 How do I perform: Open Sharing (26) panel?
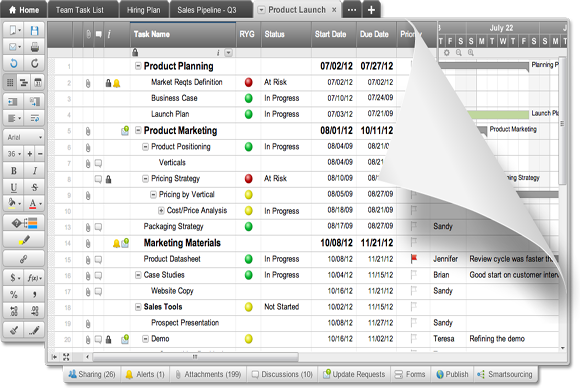(92, 374)
